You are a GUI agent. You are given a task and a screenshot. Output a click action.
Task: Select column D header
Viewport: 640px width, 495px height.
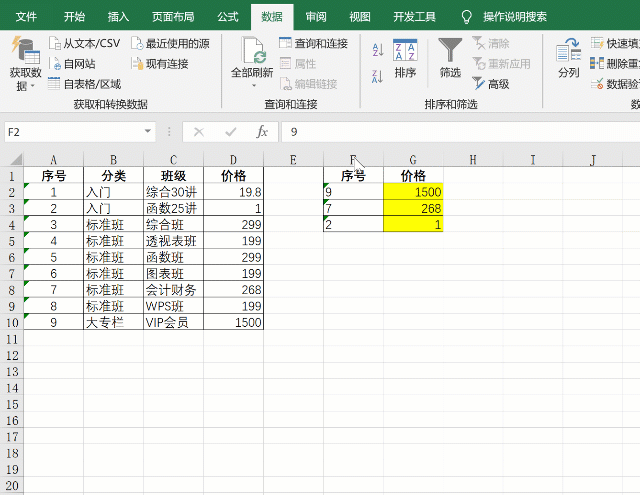click(233, 160)
